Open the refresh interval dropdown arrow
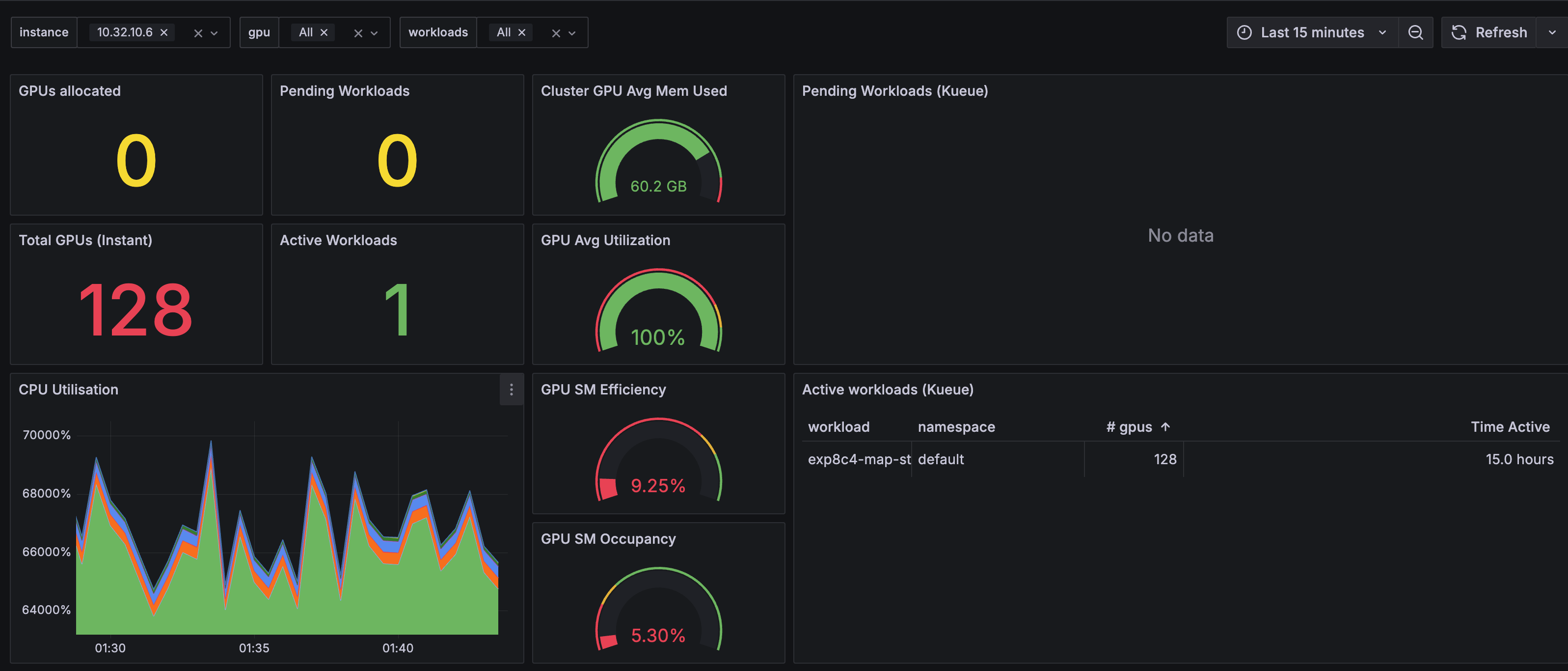Viewport: 1568px width, 671px height. (1552, 32)
